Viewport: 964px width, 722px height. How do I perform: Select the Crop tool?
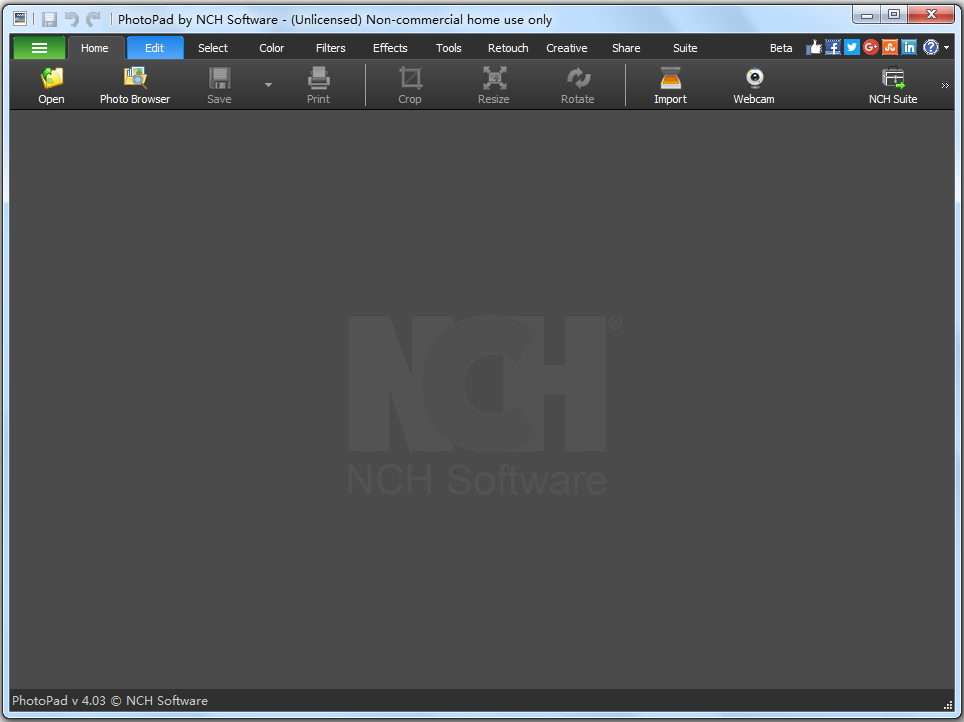pyautogui.click(x=410, y=85)
